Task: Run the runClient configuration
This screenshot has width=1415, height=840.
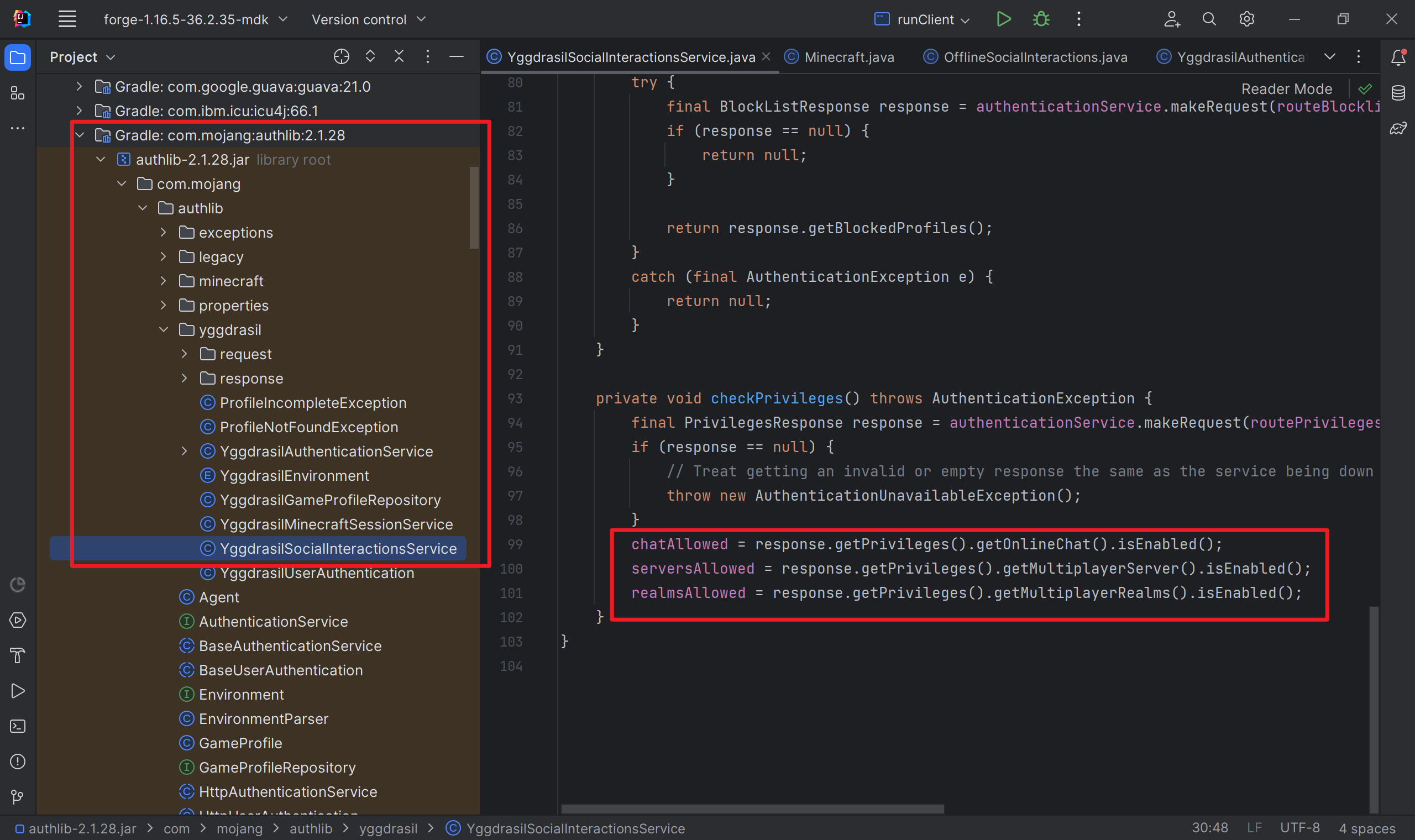Action: pos(1003,19)
